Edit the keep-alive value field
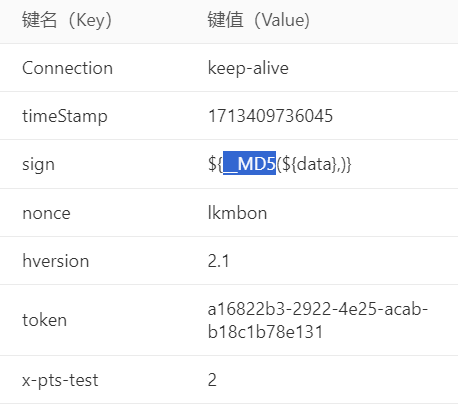This screenshot has height=413, width=458. [248, 68]
